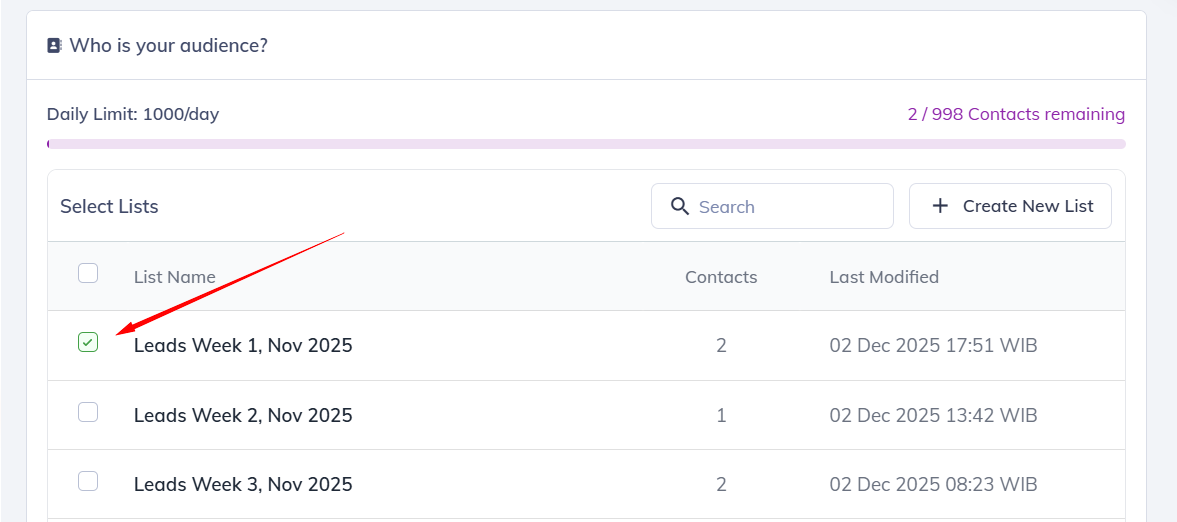Click the 02 Dec 2025 13:42 WIB timestamp
This screenshot has width=1177, height=522.
point(933,415)
